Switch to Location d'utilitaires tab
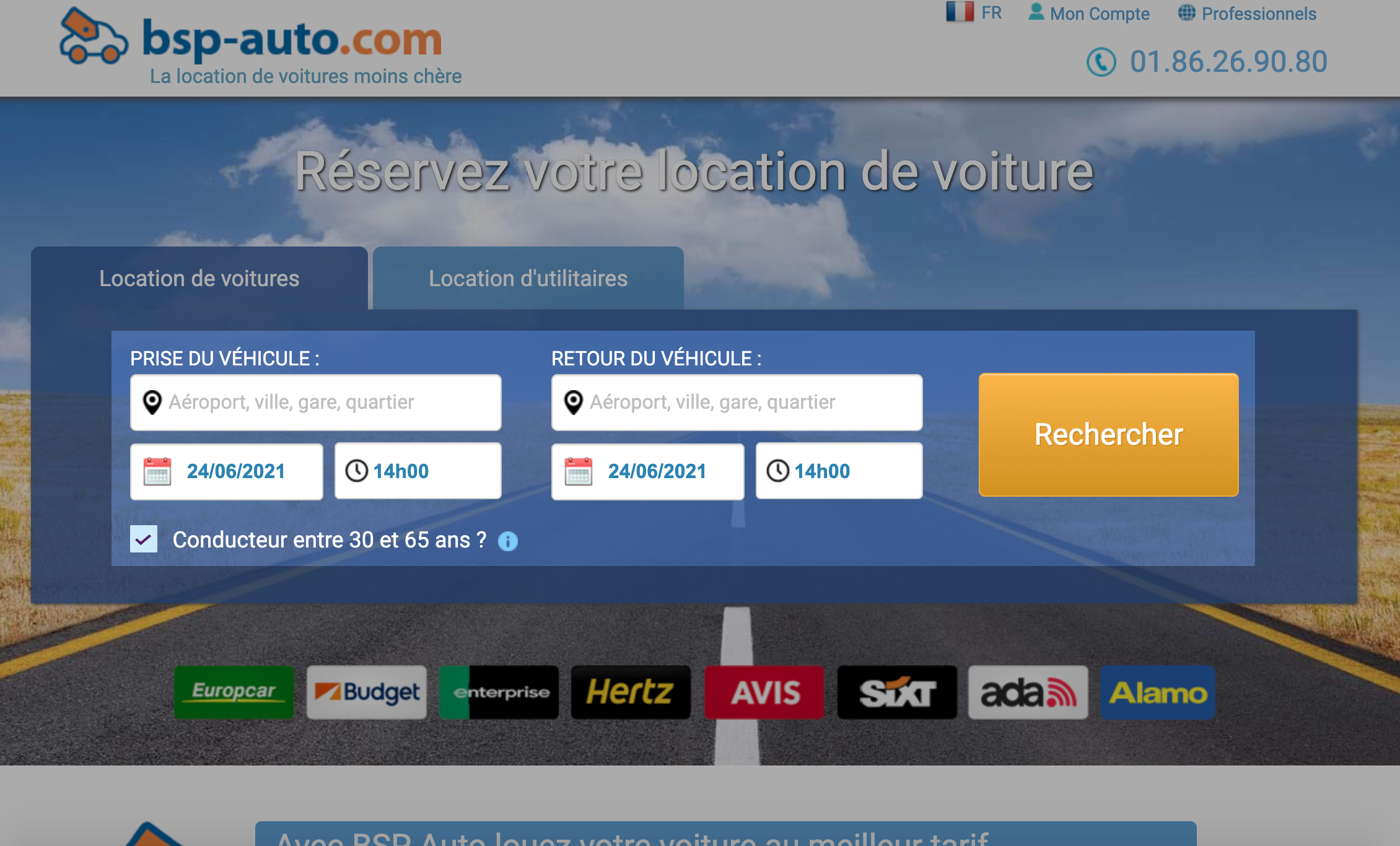1400x846 pixels. click(x=528, y=279)
